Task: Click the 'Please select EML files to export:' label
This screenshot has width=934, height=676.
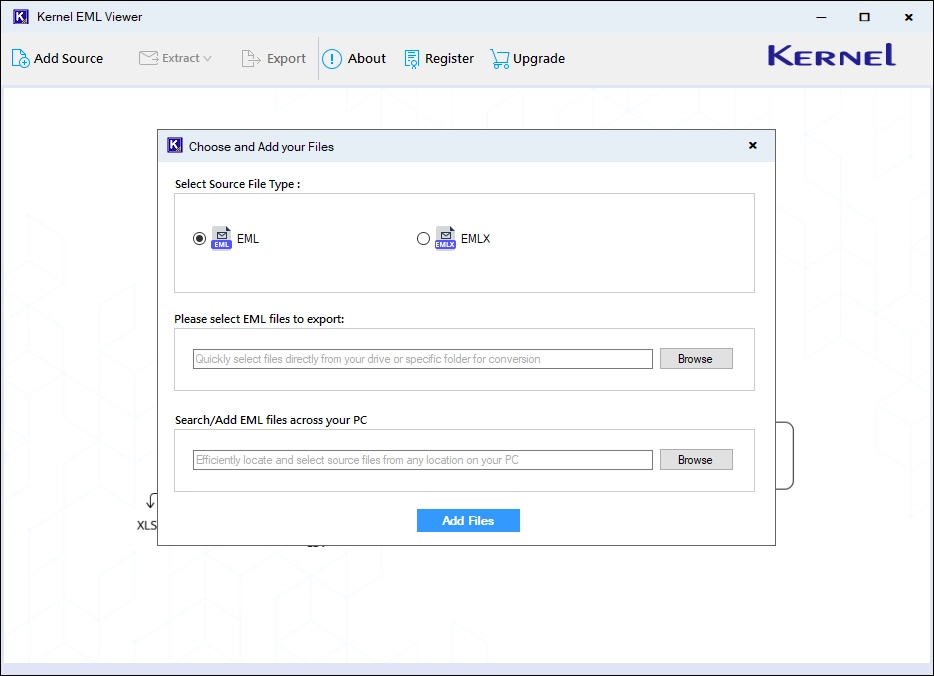Action: [x=259, y=319]
